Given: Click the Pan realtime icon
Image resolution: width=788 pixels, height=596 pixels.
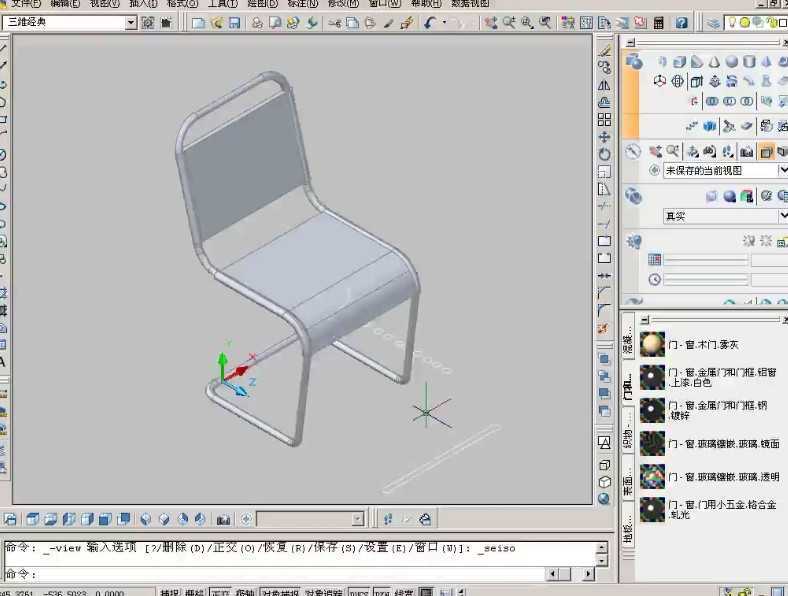Looking at the screenshot, I should pyautogui.click(x=491, y=23).
